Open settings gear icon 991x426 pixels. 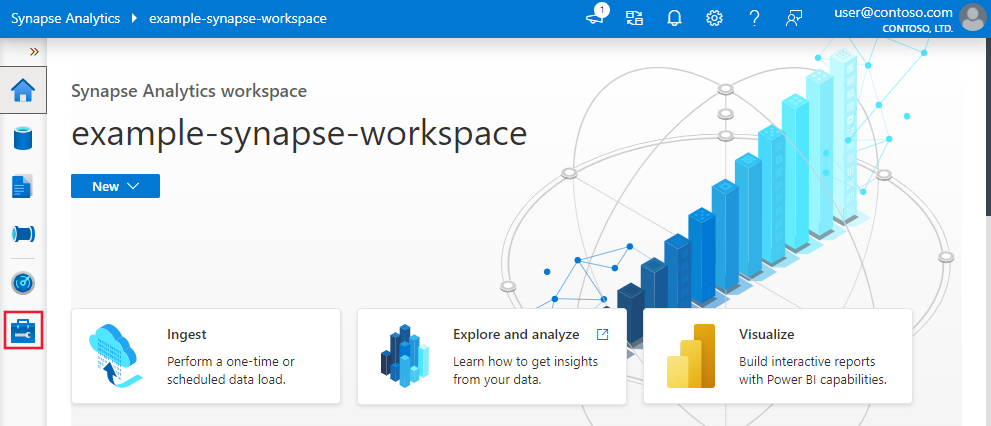click(x=714, y=18)
